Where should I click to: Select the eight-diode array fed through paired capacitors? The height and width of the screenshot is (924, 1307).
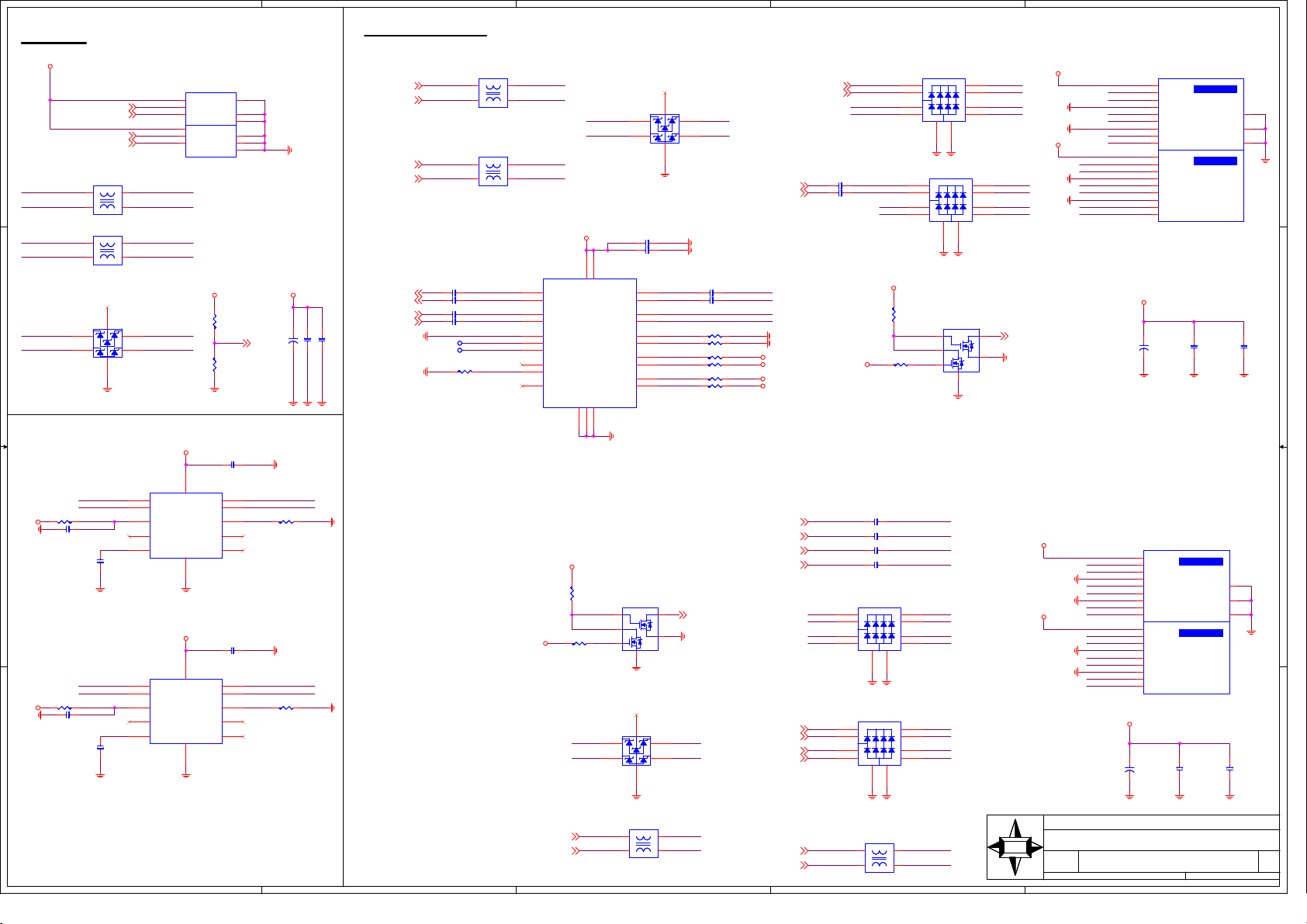coord(951,200)
